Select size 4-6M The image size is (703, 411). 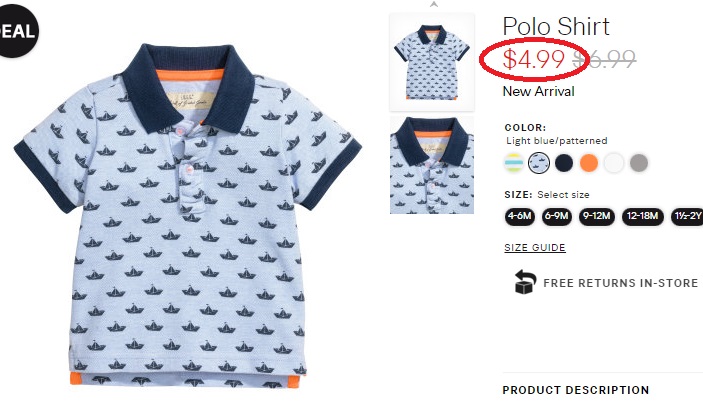[x=519, y=215]
